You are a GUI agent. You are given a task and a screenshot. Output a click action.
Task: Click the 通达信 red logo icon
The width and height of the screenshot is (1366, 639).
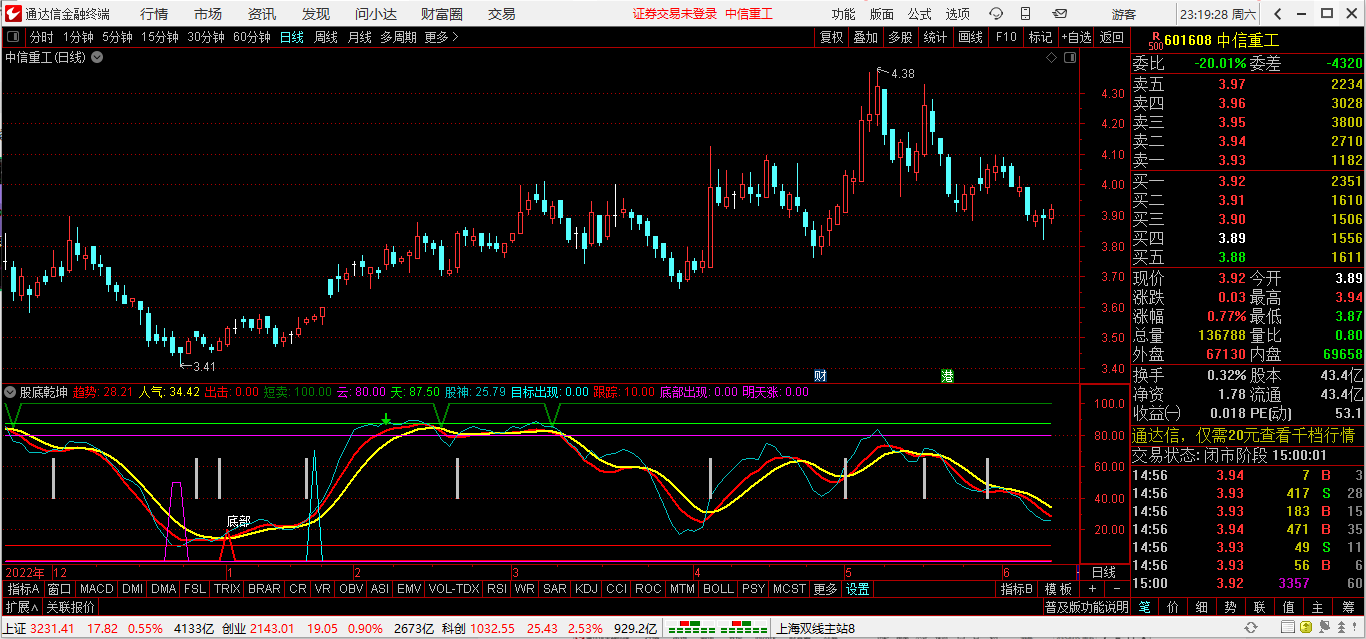coord(13,14)
